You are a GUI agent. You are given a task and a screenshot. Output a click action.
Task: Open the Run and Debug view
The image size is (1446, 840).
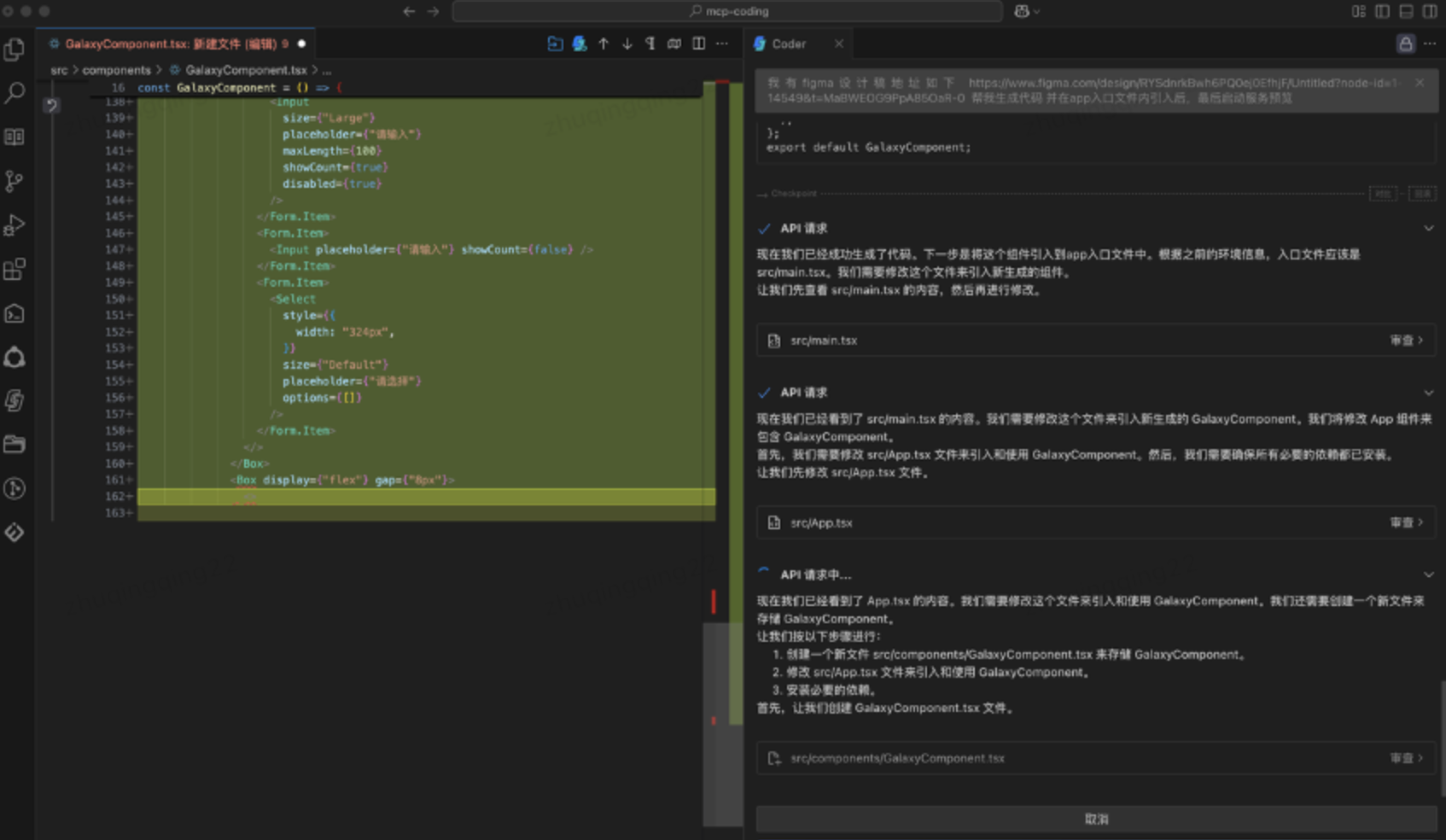15,225
